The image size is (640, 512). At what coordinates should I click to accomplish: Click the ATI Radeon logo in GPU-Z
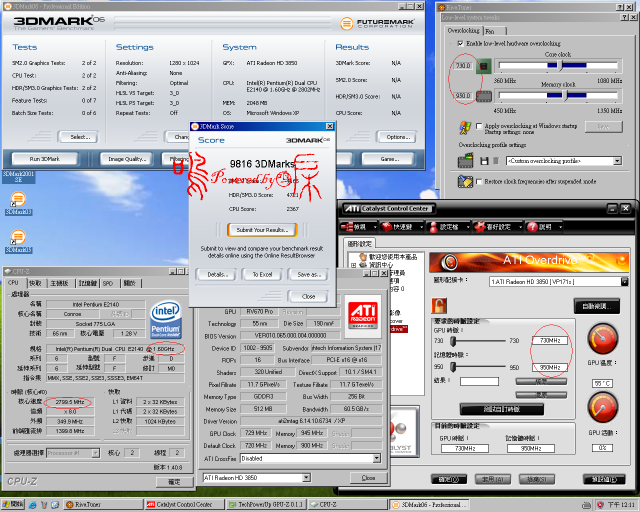[362, 316]
